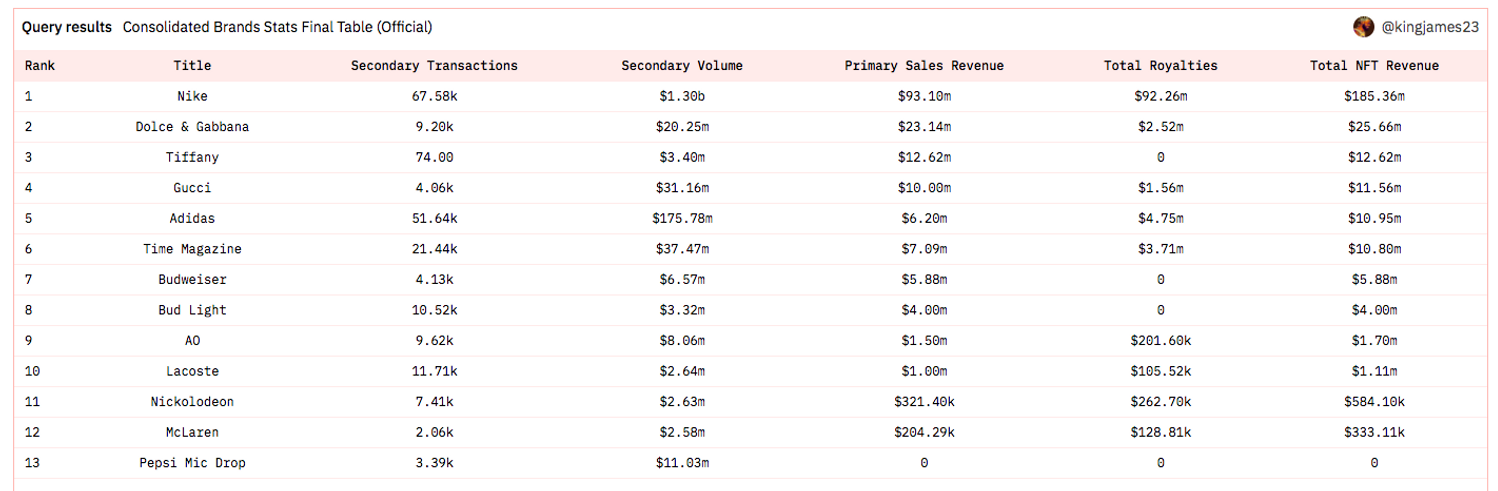Sort by Total Royalties column header
This screenshot has width=1498, height=491.
tap(1160, 66)
